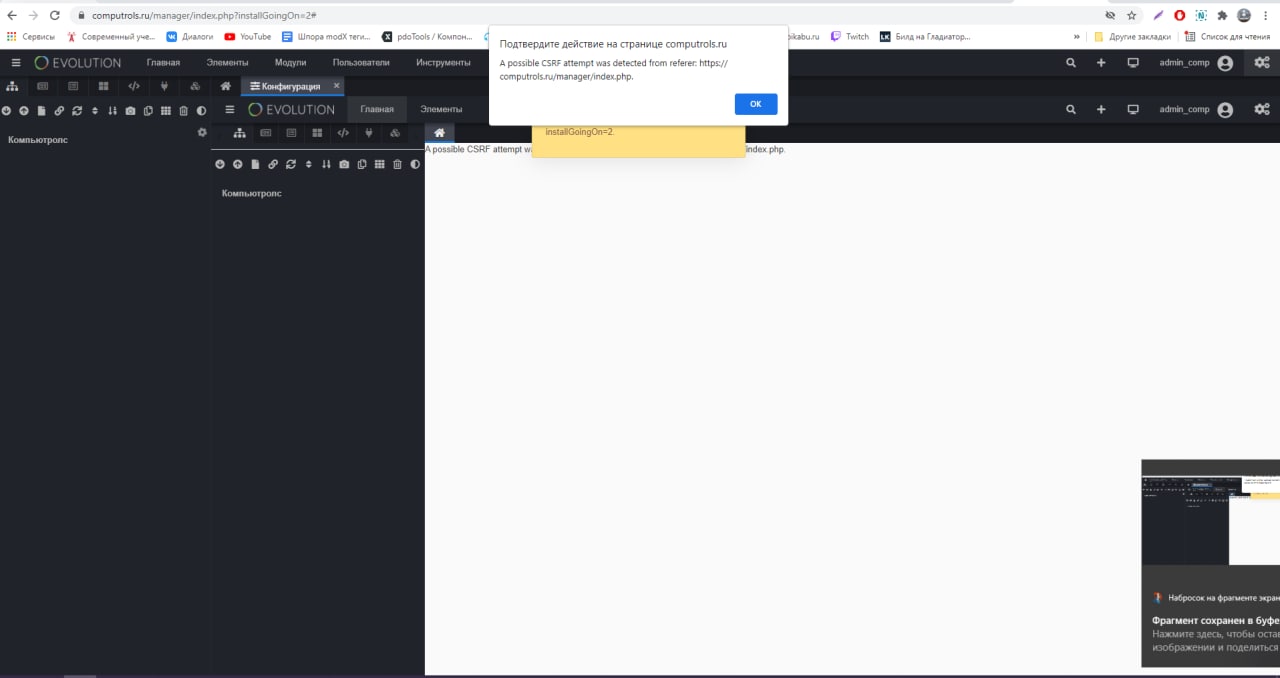The image size is (1280, 678).
Task: Select plug plugins tab in inner sidebar
Action: [369, 133]
